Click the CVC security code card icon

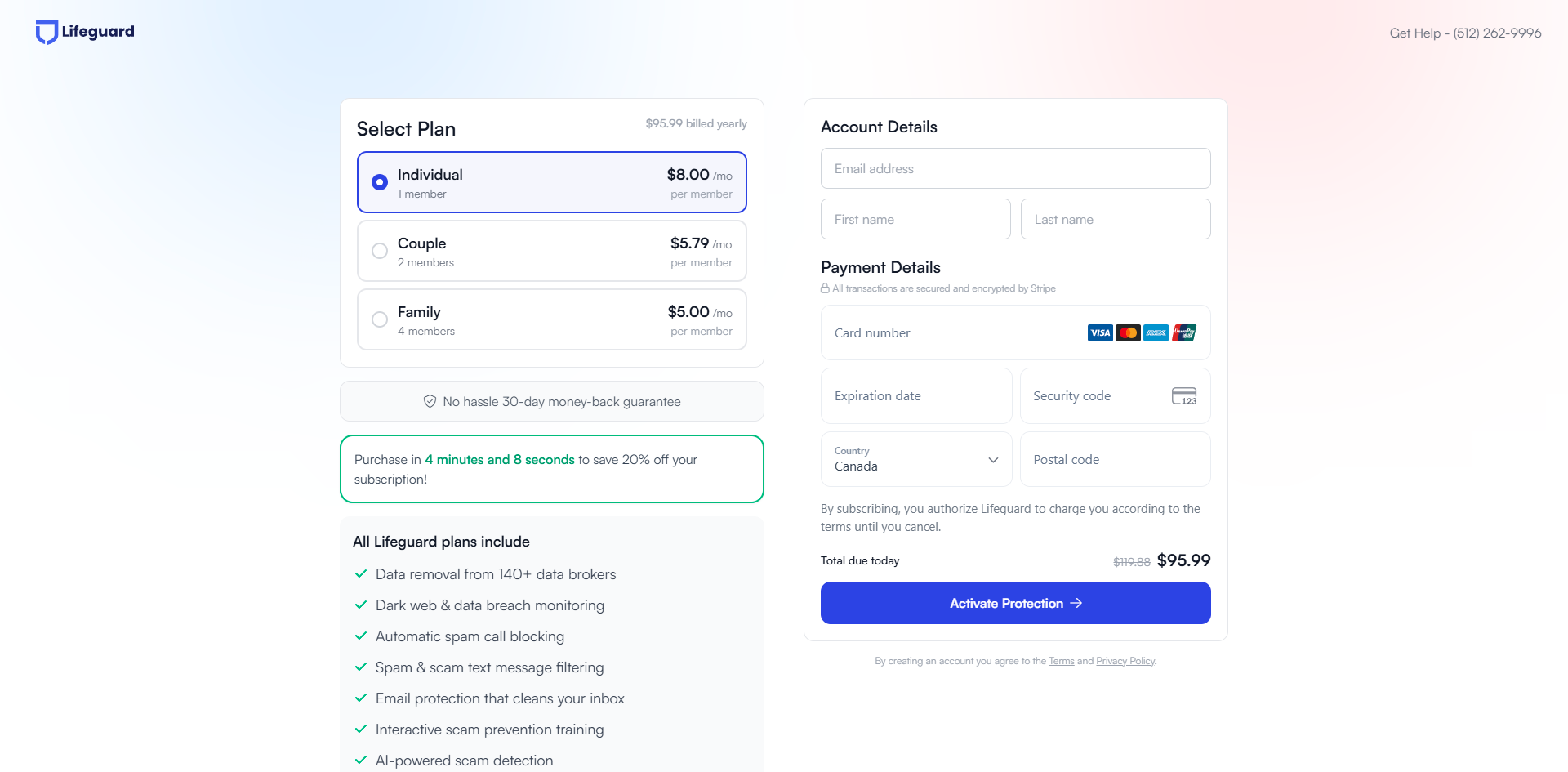1183,396
